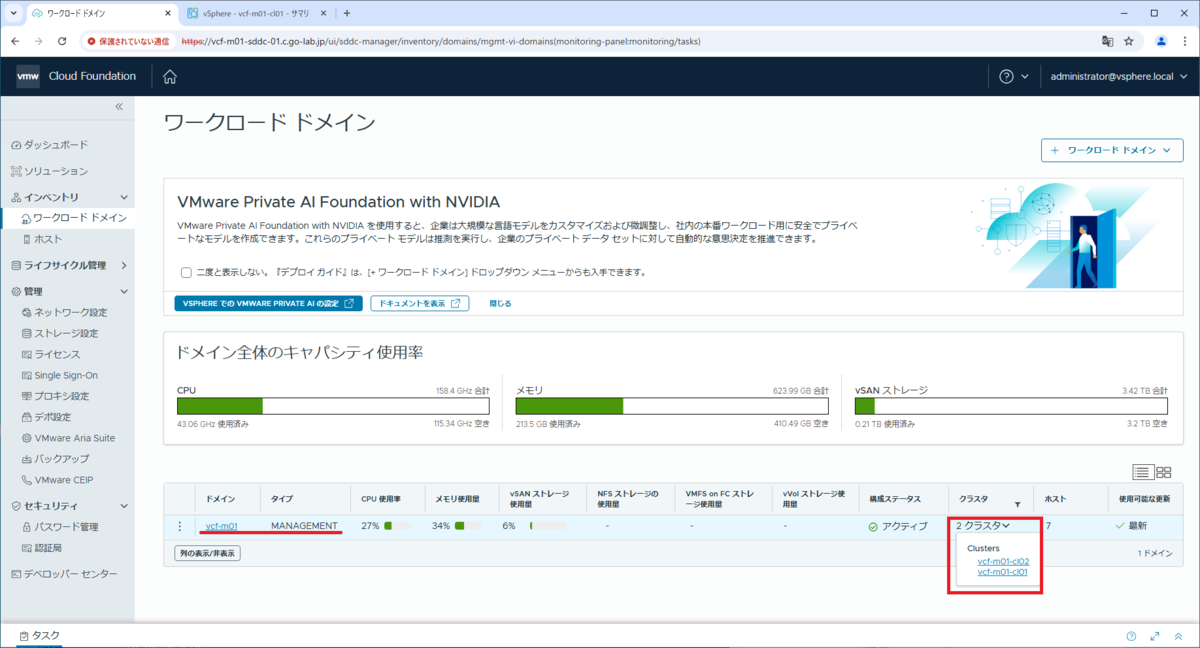Viewport: 1200px width, 648px height.
Task: Collapse the 2 クラスタ dropdown
Action: coord(983,526)
